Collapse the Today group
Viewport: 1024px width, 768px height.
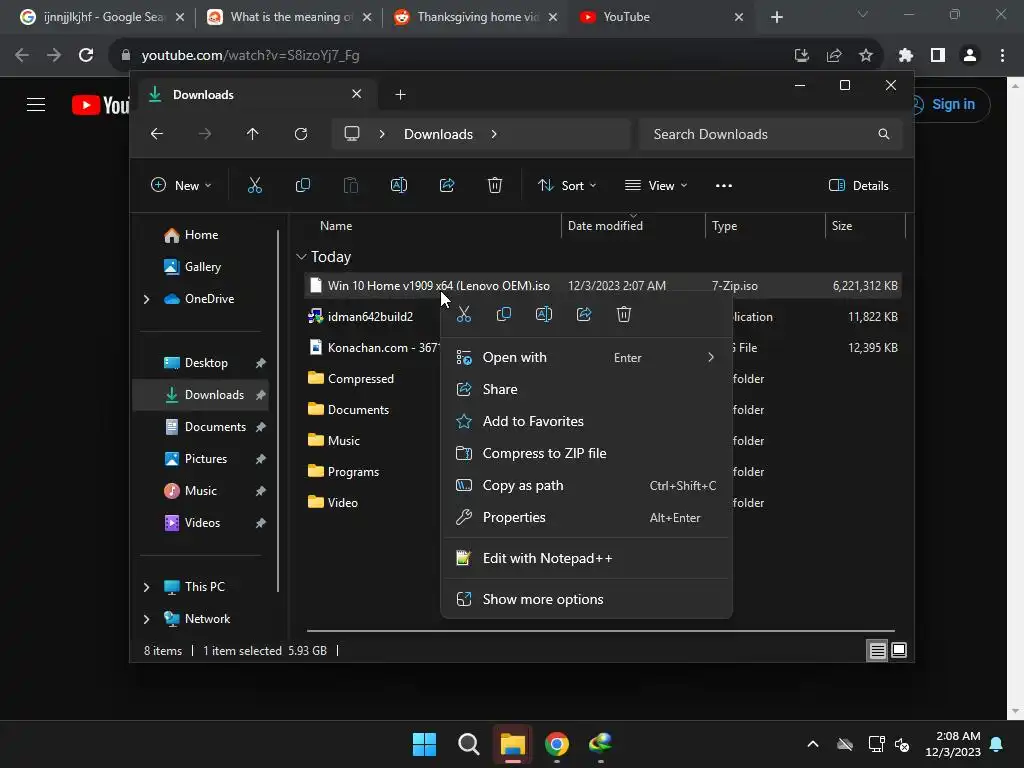tap(301, 257)
